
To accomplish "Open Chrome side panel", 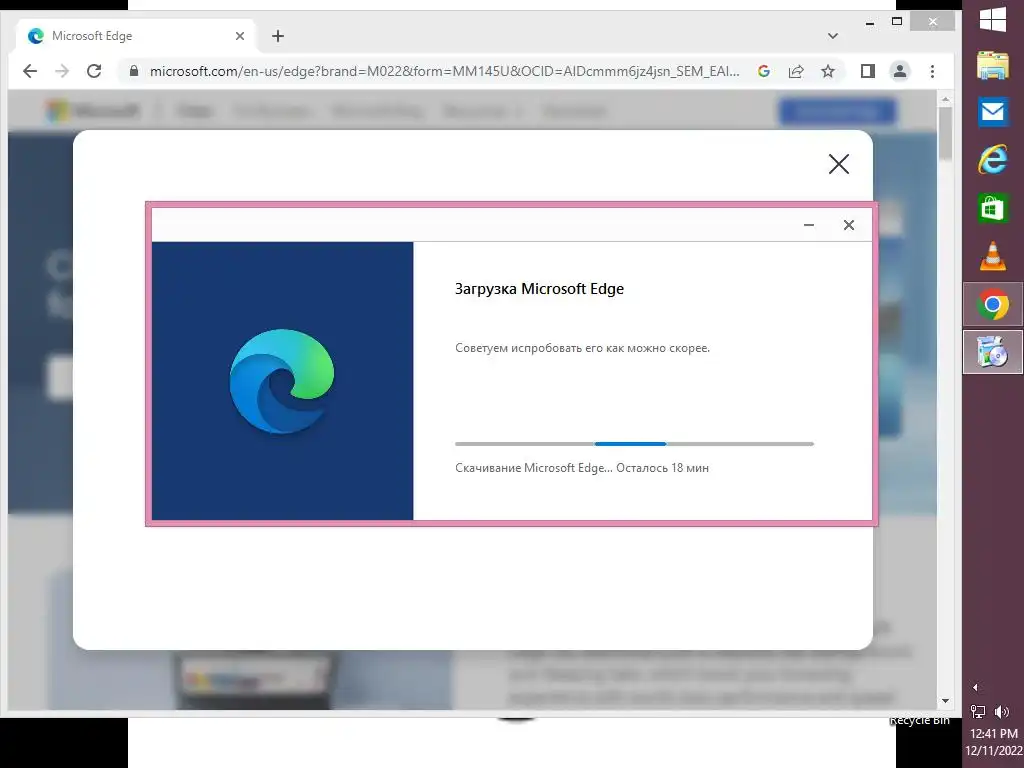I will tap(867, 71).
